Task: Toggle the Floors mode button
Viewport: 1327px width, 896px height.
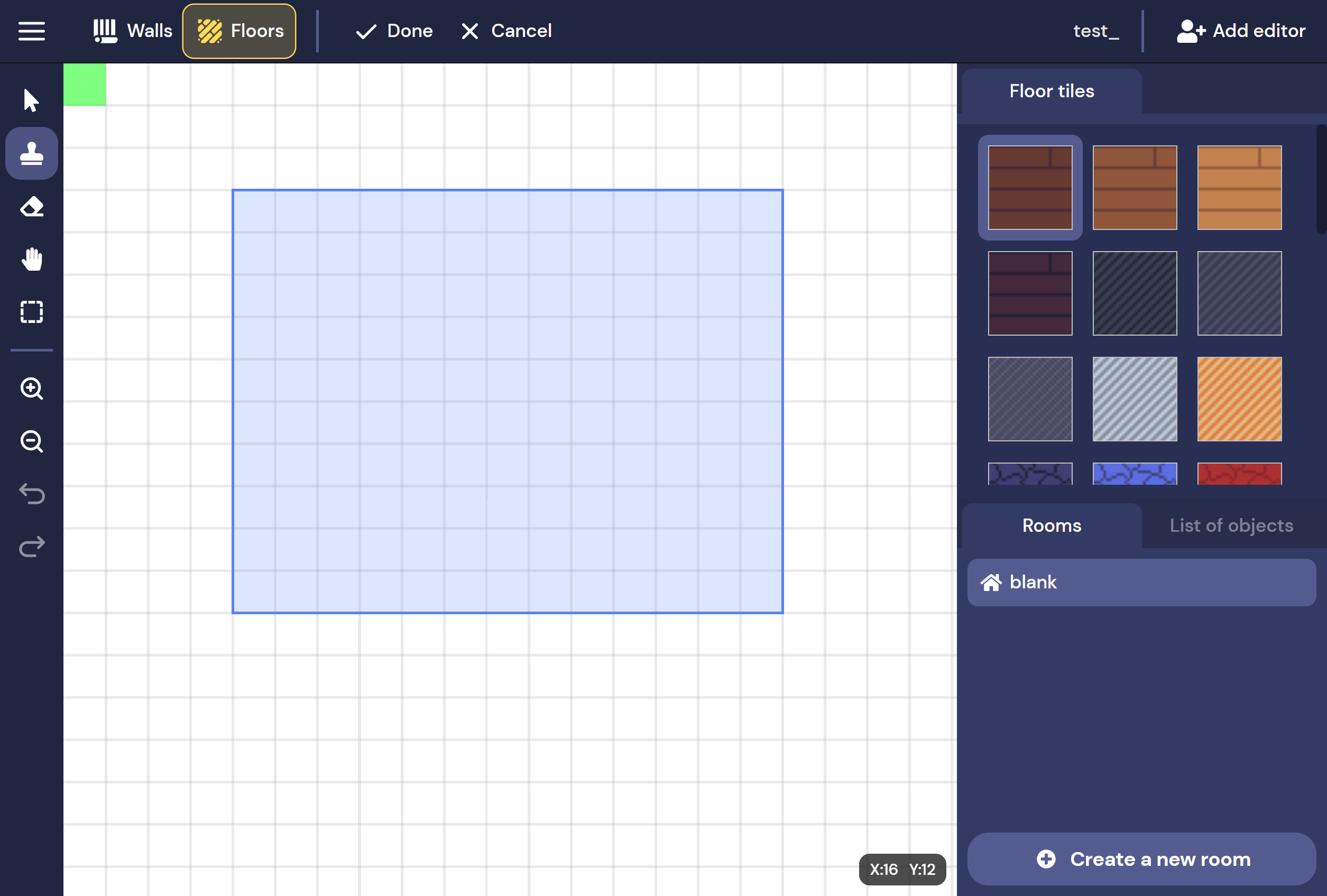Action: [239, 31]
